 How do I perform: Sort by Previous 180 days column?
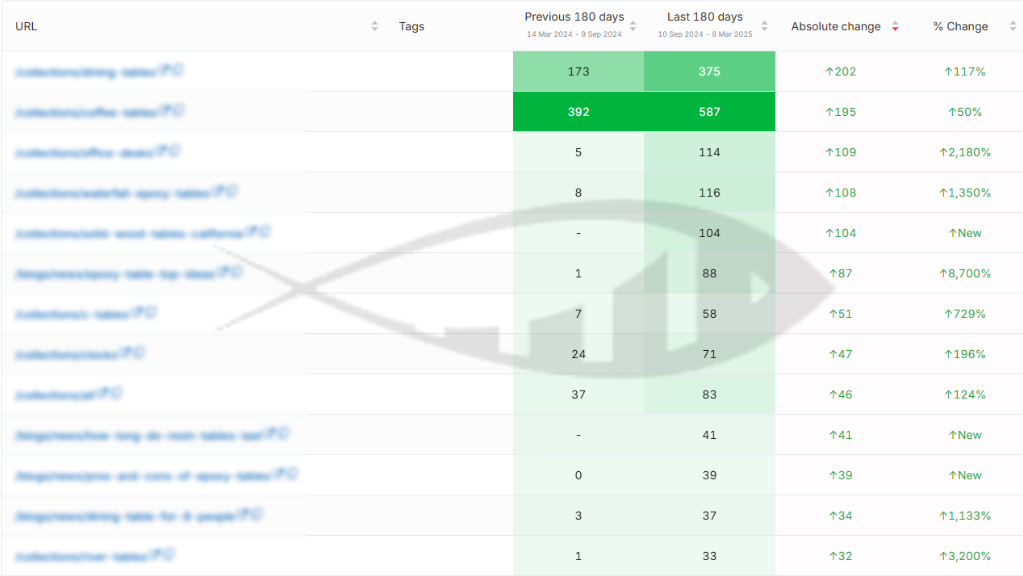pyautogui.click(x=632, y=26)
